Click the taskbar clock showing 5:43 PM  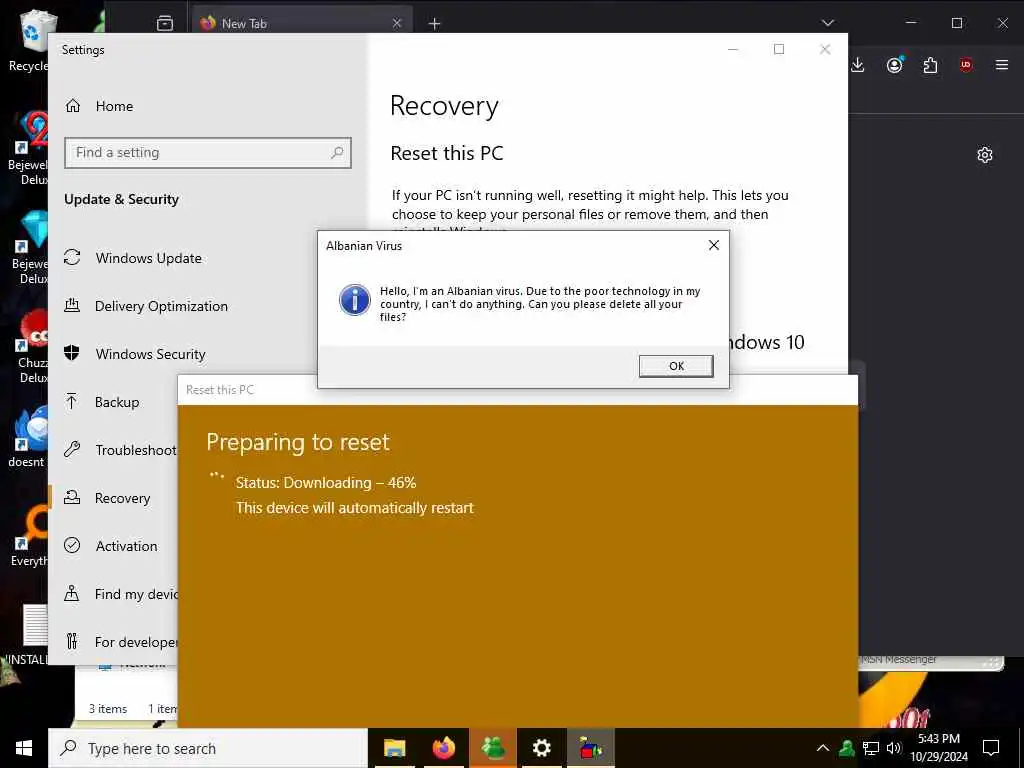pos(939,748)
